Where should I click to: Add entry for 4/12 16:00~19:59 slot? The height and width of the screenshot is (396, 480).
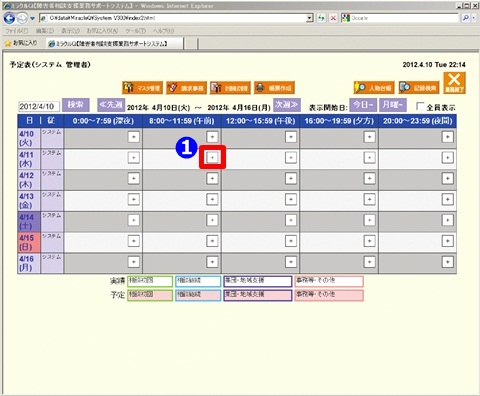[369, 178]
